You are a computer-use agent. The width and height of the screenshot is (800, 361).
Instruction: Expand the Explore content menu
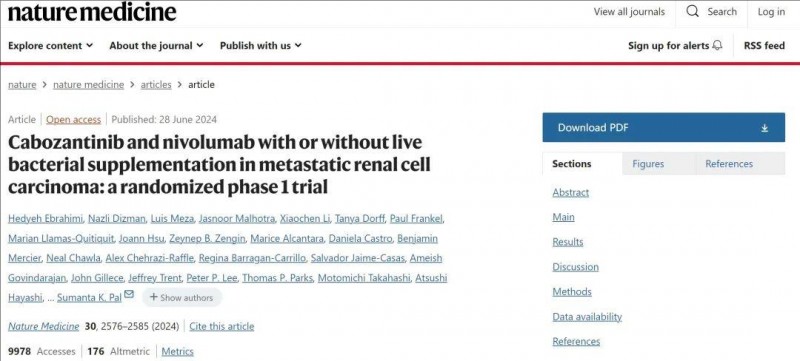51,45
